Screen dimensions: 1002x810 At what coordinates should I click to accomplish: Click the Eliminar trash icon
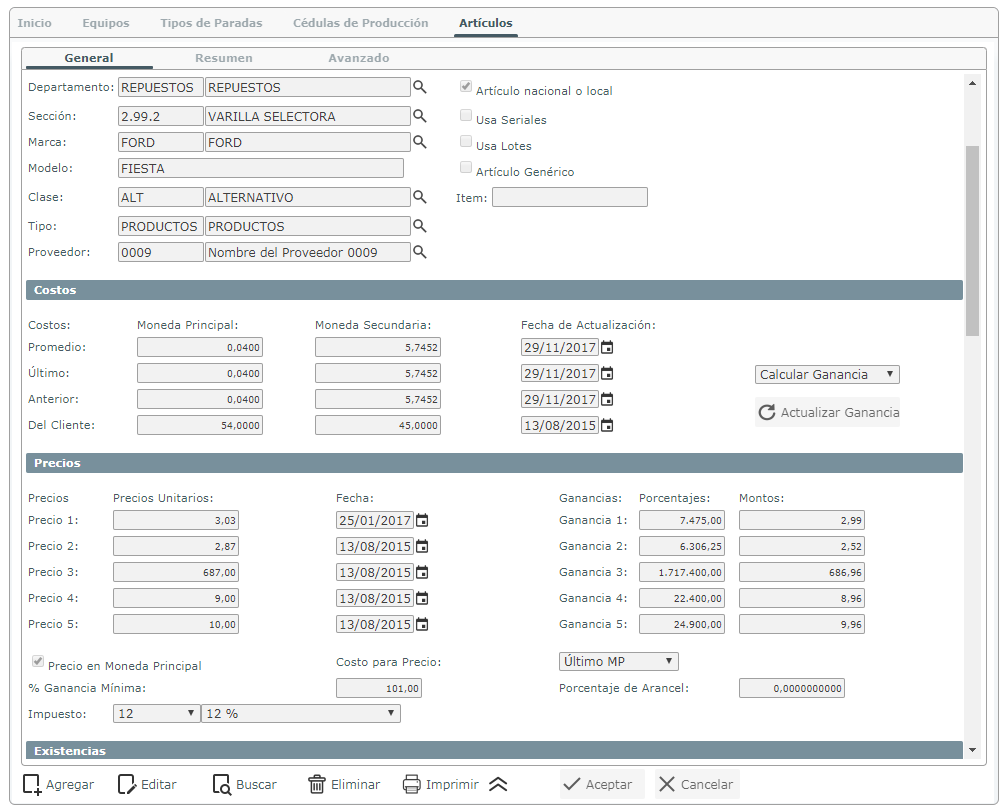316,784
